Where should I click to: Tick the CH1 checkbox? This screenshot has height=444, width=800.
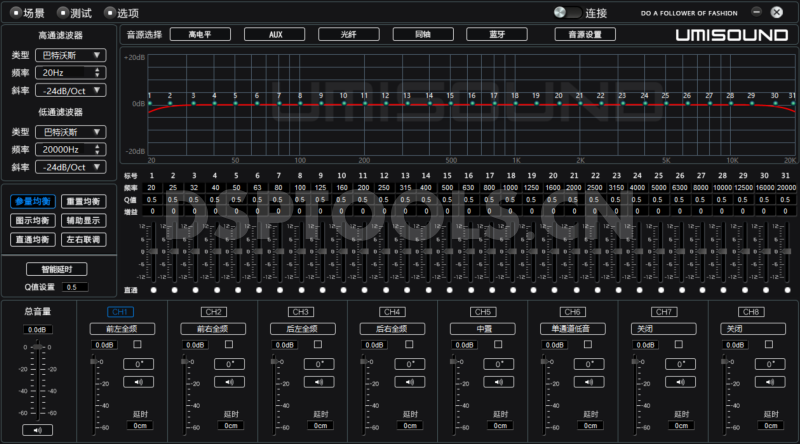137,344
